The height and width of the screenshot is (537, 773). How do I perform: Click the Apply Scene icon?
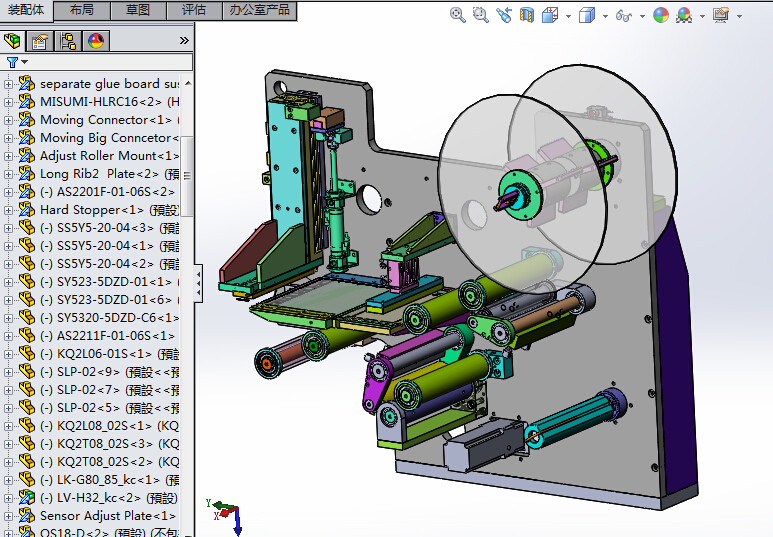point(684,15)
